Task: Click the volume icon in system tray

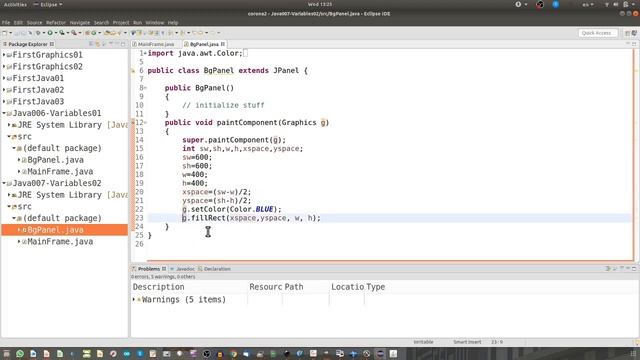Action: click(616, 4)
